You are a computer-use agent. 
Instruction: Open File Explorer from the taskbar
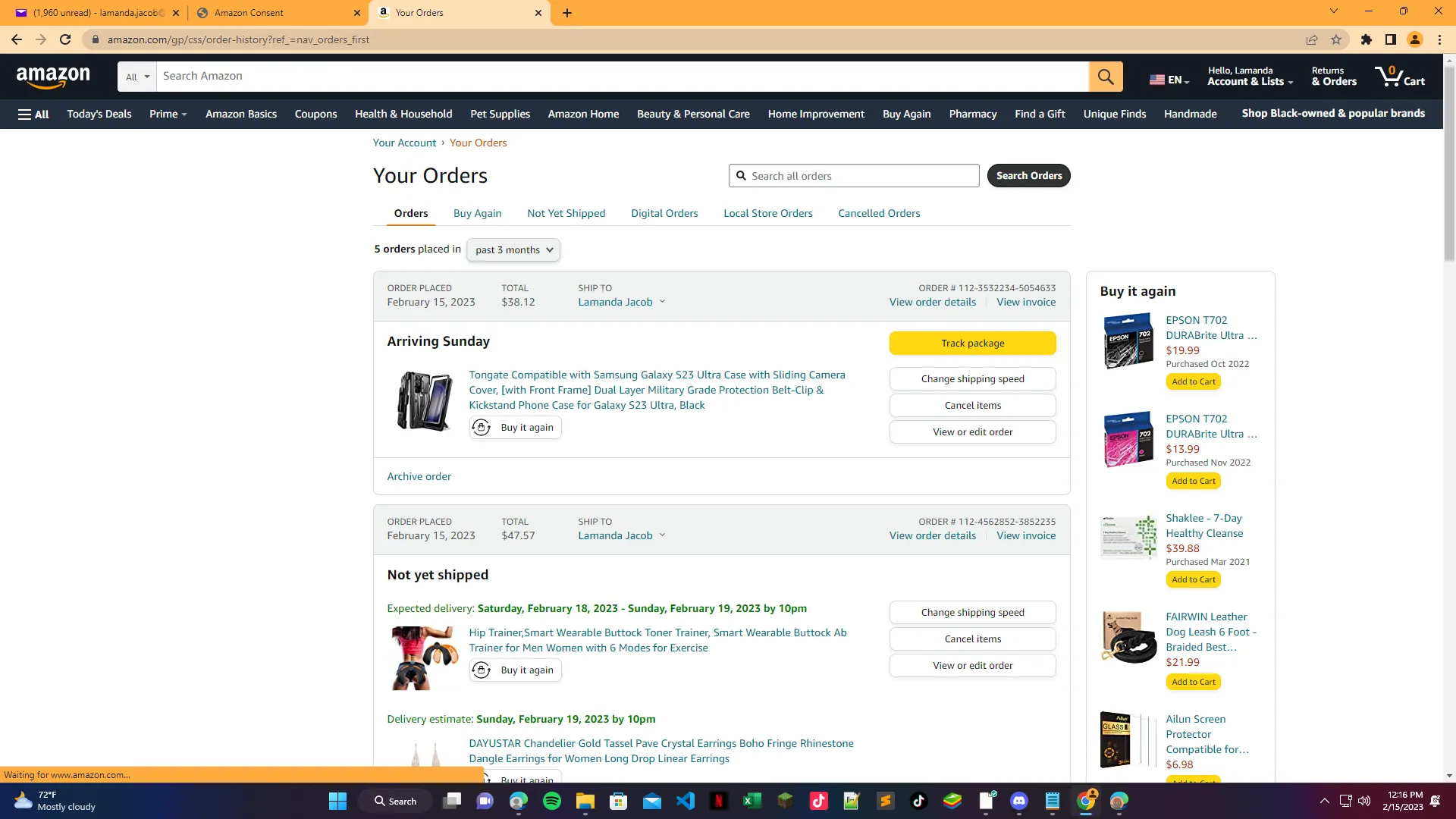(x=585, y=801)
